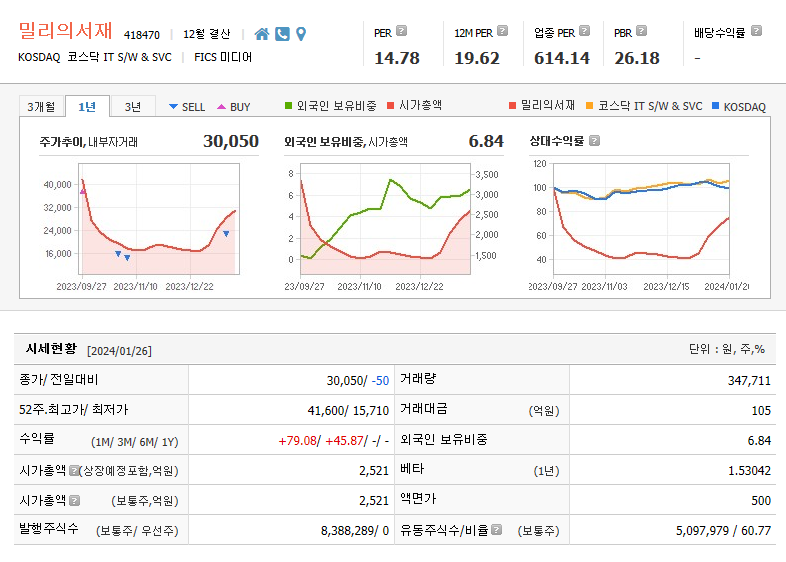Click 유동주식수 value 5,097,979 / 60.77
The height and width of the screenshot is (562, 786).
pyautogui.click(x=723, y=530)
